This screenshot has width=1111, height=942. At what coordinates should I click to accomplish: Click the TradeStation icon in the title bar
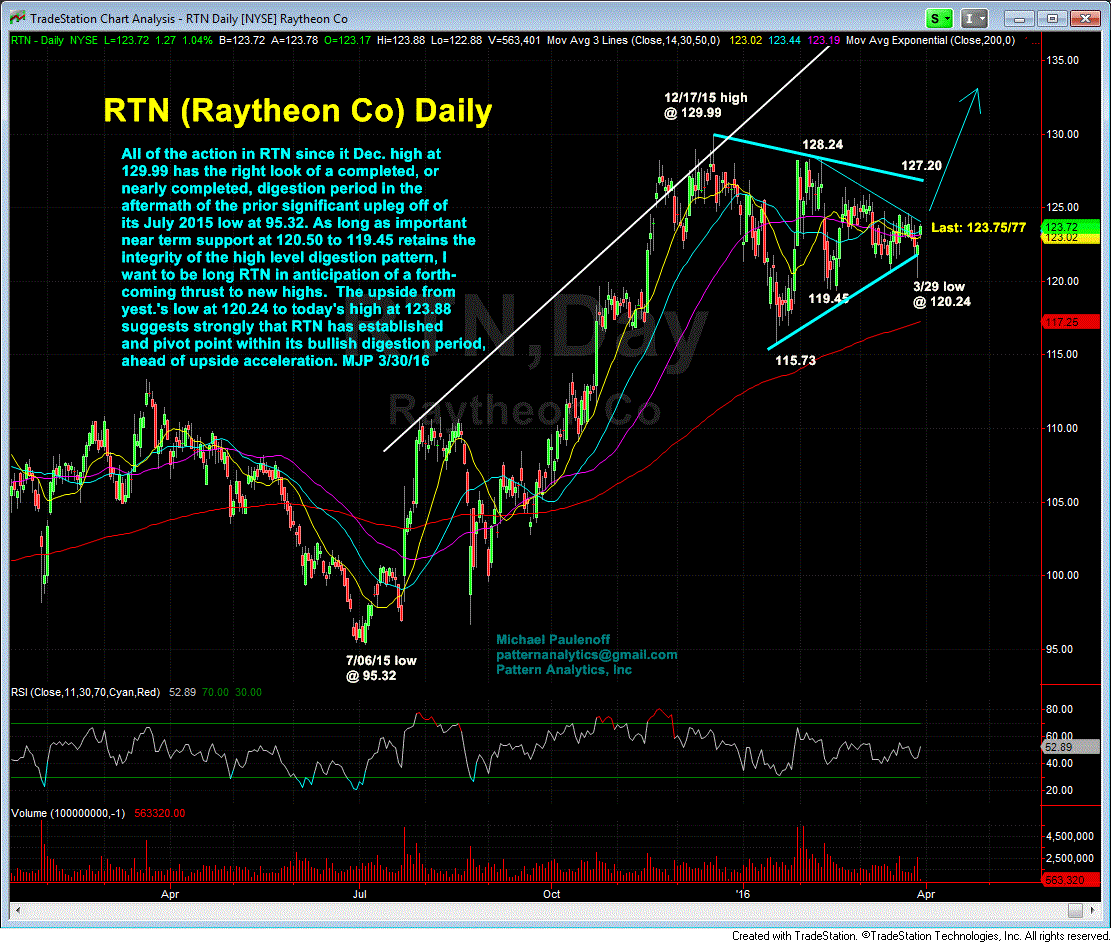point(17,18)
